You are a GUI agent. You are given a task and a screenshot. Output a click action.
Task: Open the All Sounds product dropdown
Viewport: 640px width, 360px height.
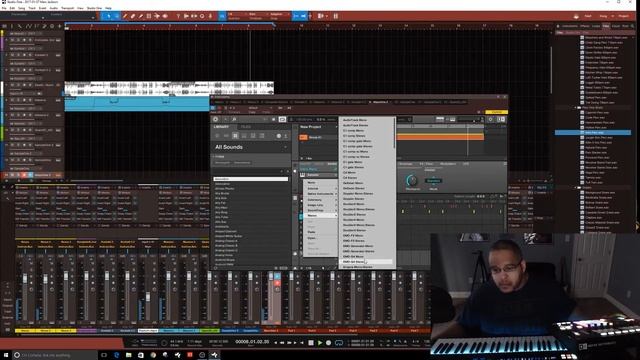pyautogui.click(x=251, y=147)
